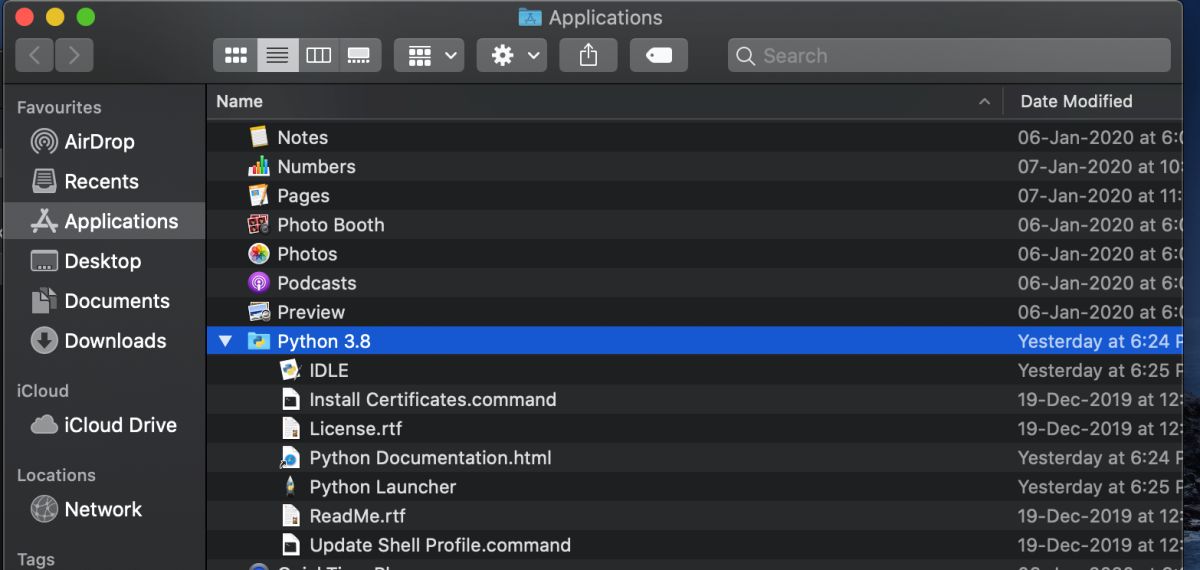1200x570 pixels.
Task: Select the Install Certificates.command file name
Action: click(433, 399)
